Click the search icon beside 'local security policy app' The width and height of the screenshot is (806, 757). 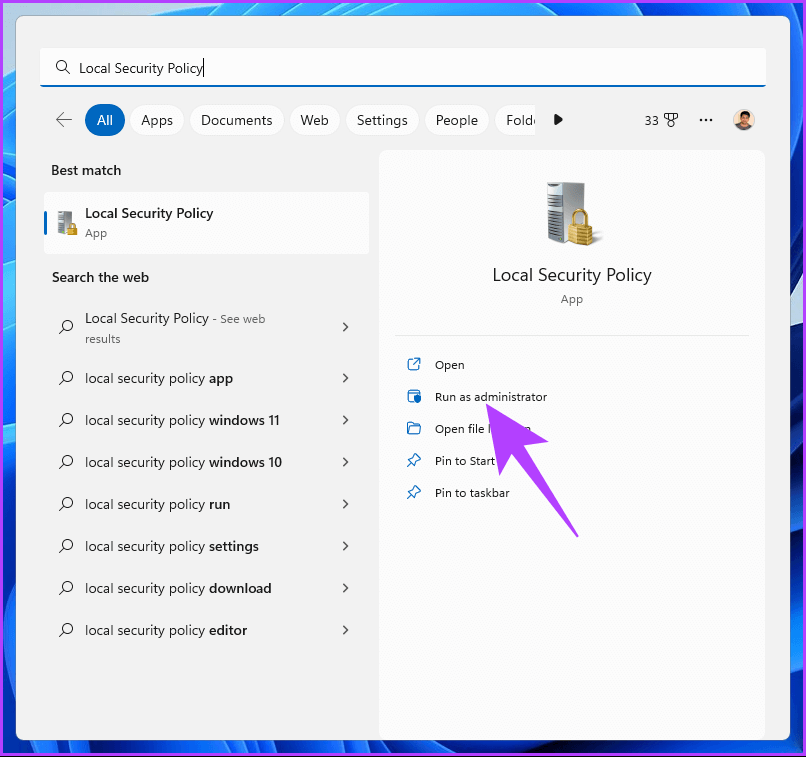point(66,378)
